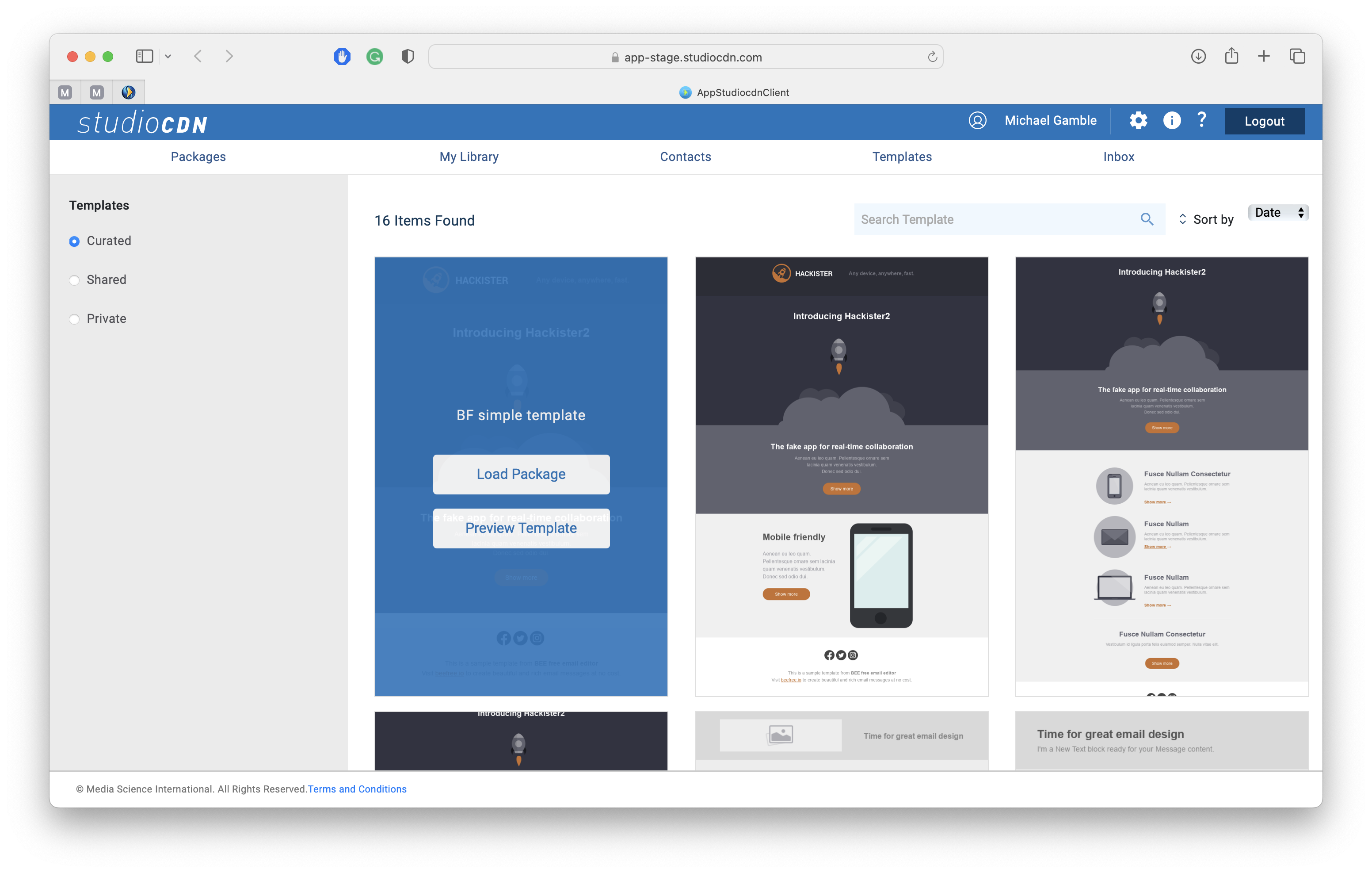Open the Fusce Nullam Consectetur template thumbnail

click(x=1162, y=477)
